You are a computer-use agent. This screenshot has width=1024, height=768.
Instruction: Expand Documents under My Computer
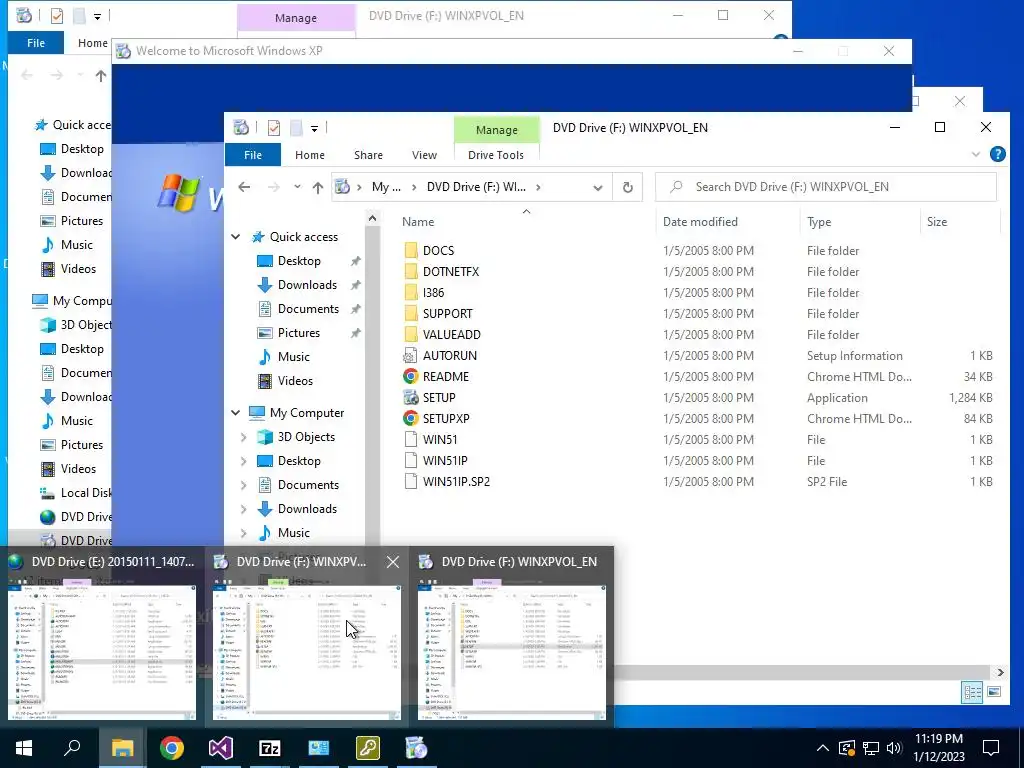(x=244, y=485)
